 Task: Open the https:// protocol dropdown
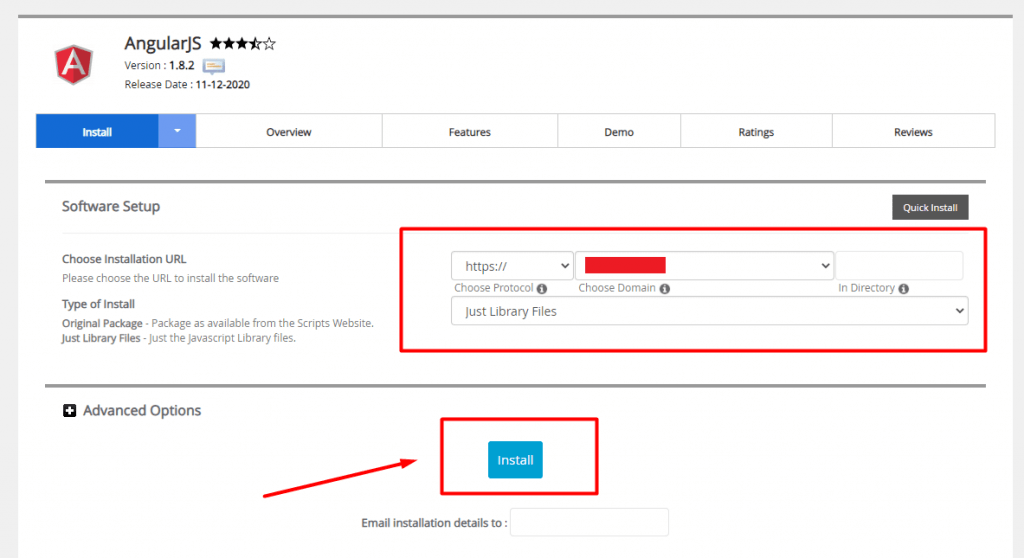[512, 266]
